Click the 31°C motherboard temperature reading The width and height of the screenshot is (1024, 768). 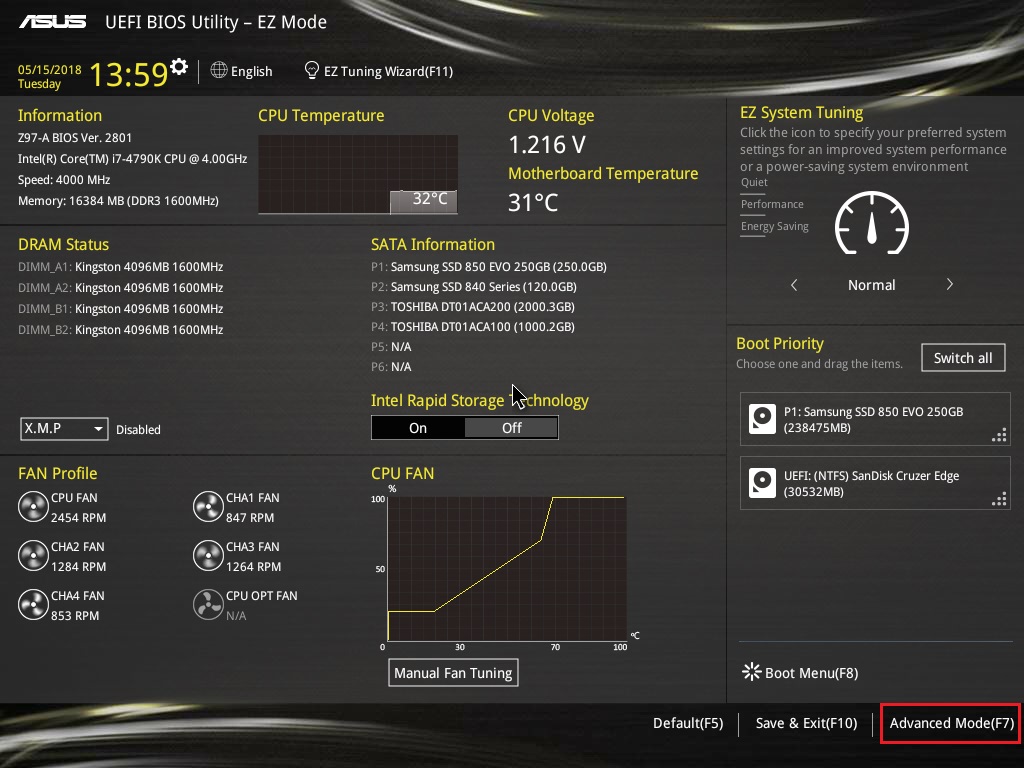[x=533, y=202]
